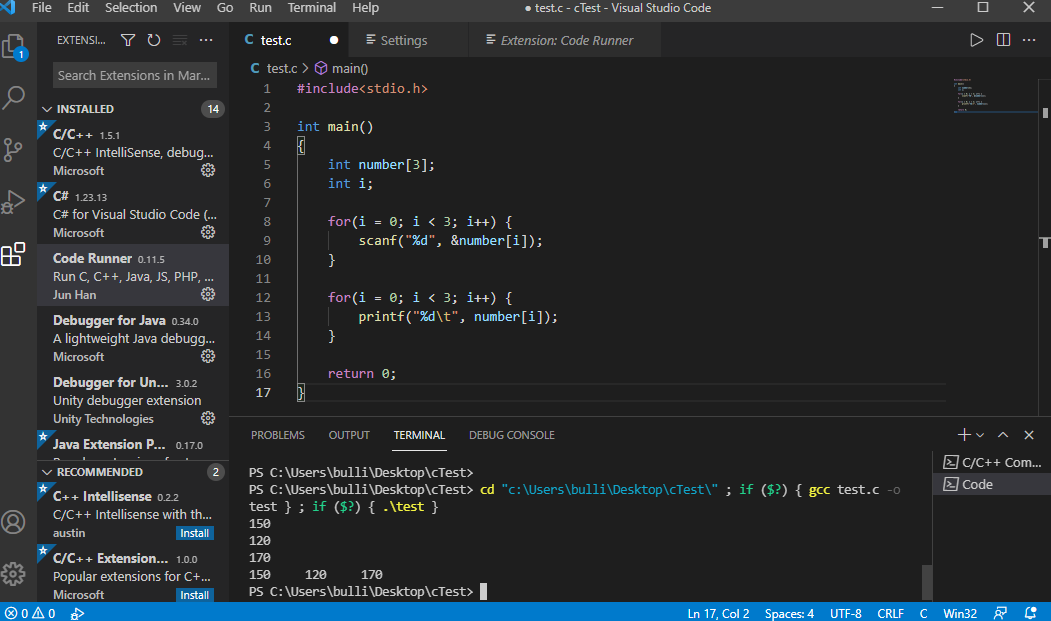Image resolution: width=1051 pixels, height=621 pixels.
Task: Open editor more actions ellipsis
Action: pyautogui.click(x=1029, y=40)
